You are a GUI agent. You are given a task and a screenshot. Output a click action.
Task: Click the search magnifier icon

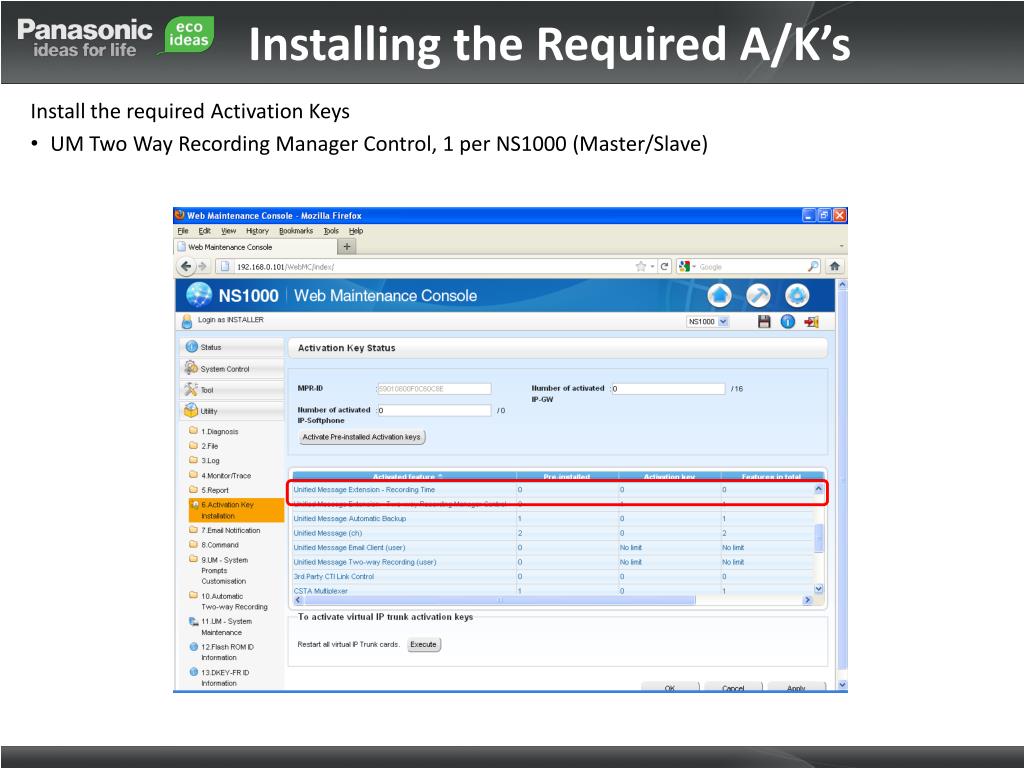pyautogui.click(x=813, y=266)
